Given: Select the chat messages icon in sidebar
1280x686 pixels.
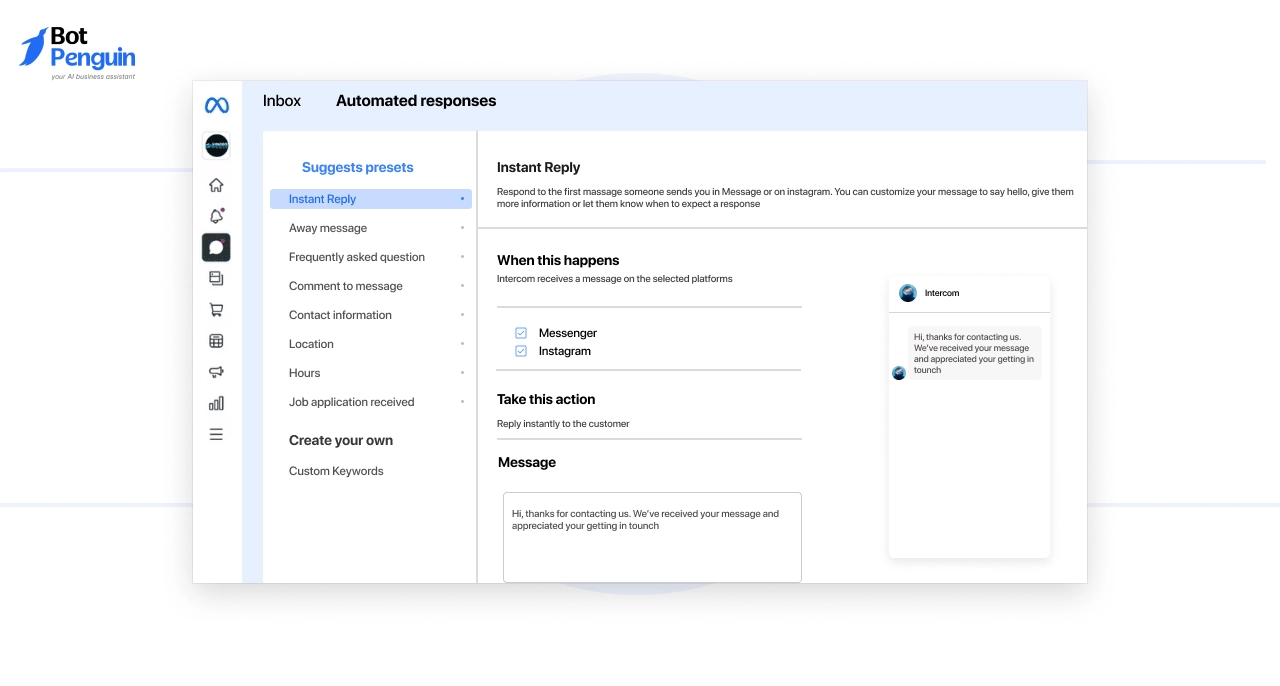Looking at the screenshot, I should (216, 247).
